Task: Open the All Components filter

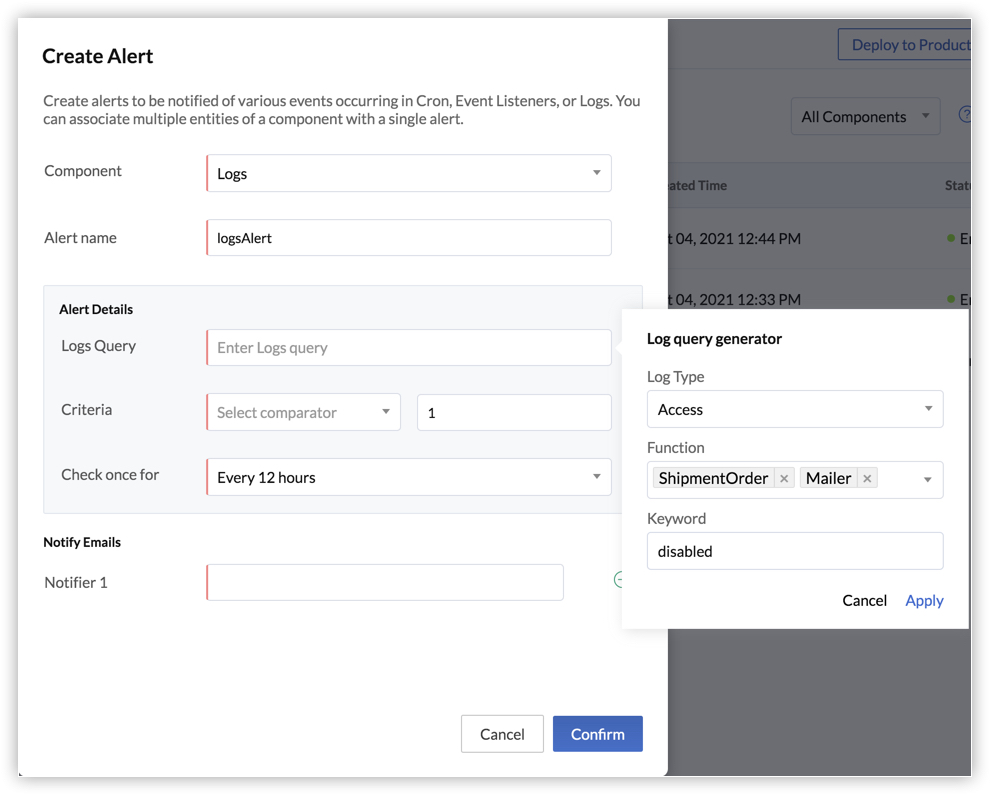Action: [x=865, y=117]
